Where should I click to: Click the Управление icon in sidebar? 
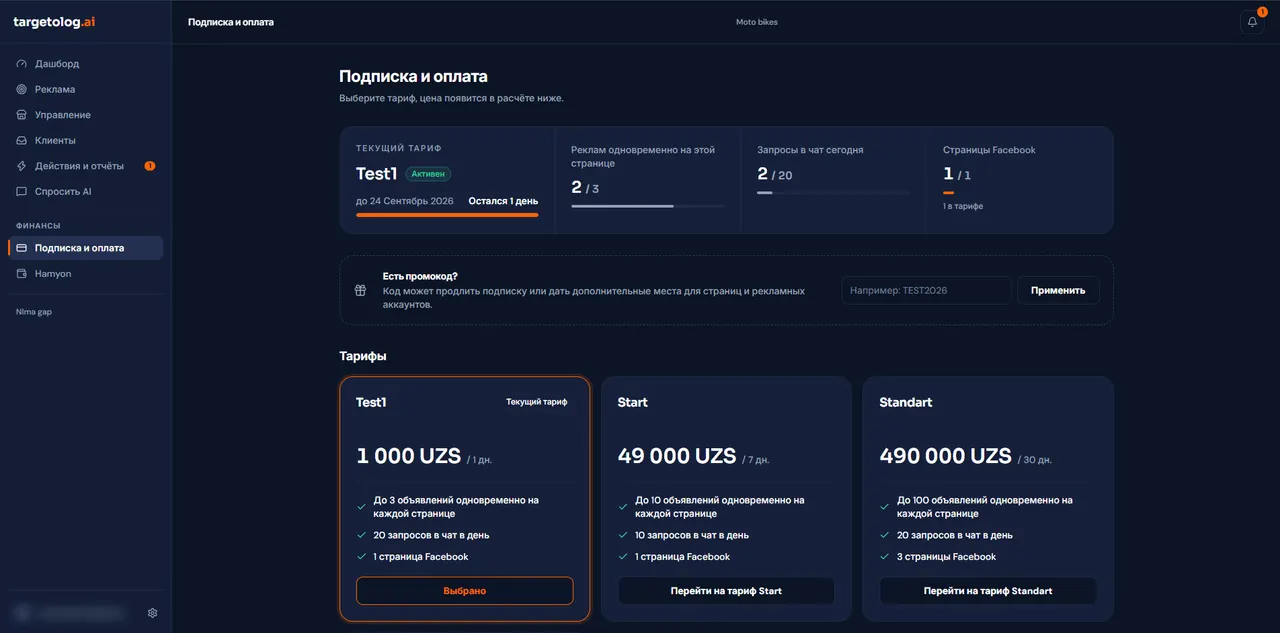[x=22, y=115]
